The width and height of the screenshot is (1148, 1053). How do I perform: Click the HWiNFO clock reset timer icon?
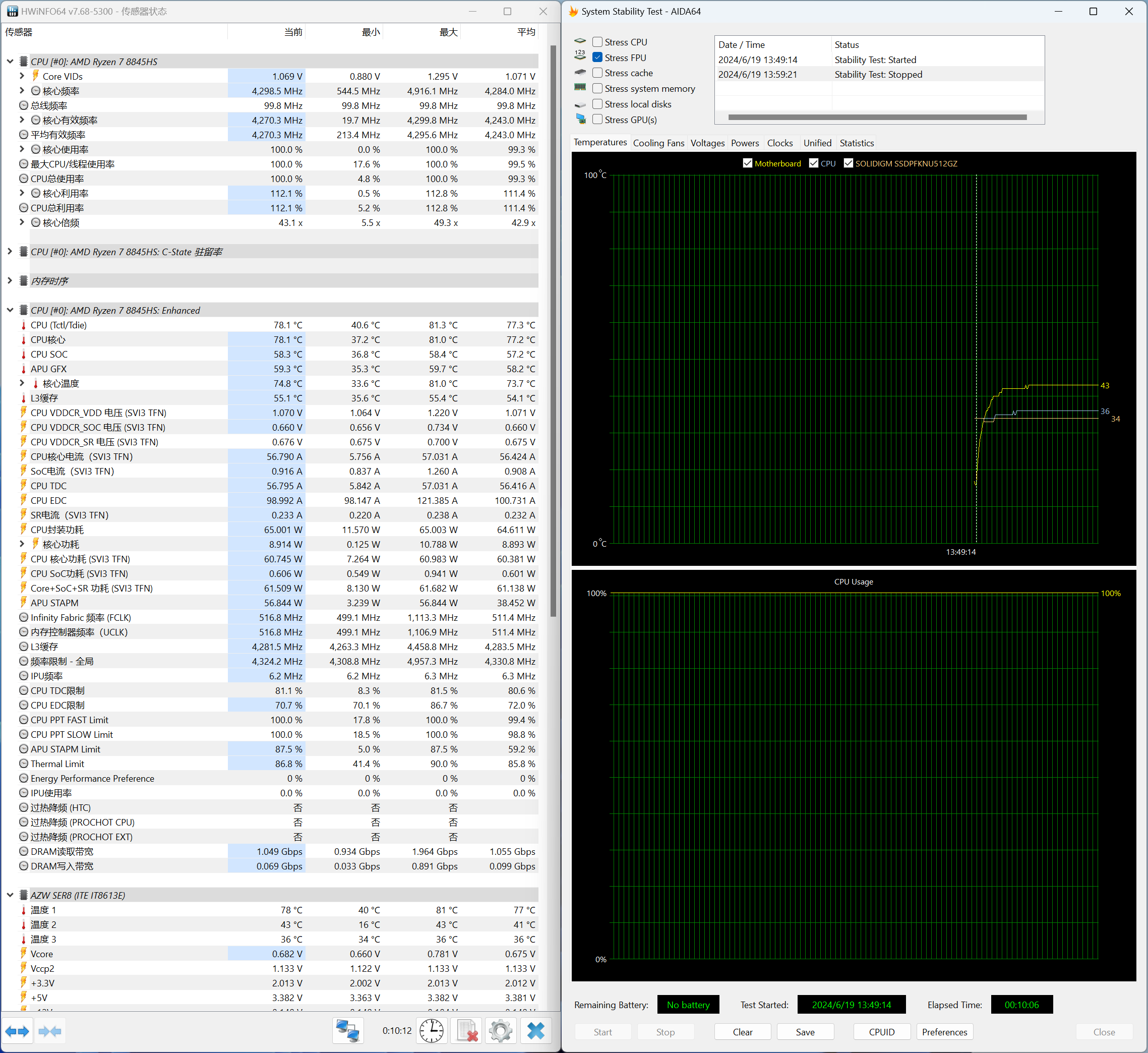[432, 1031]
